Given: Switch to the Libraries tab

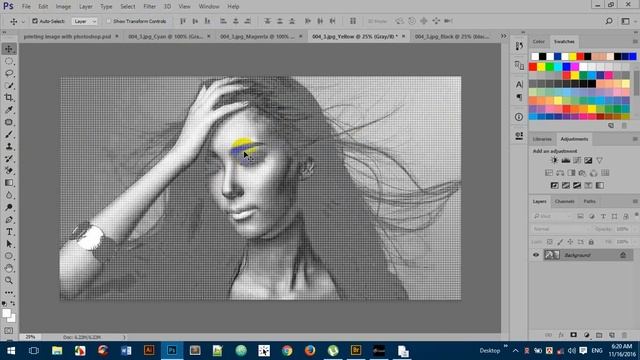Looking at the screenshot, I should pos(542,139).
